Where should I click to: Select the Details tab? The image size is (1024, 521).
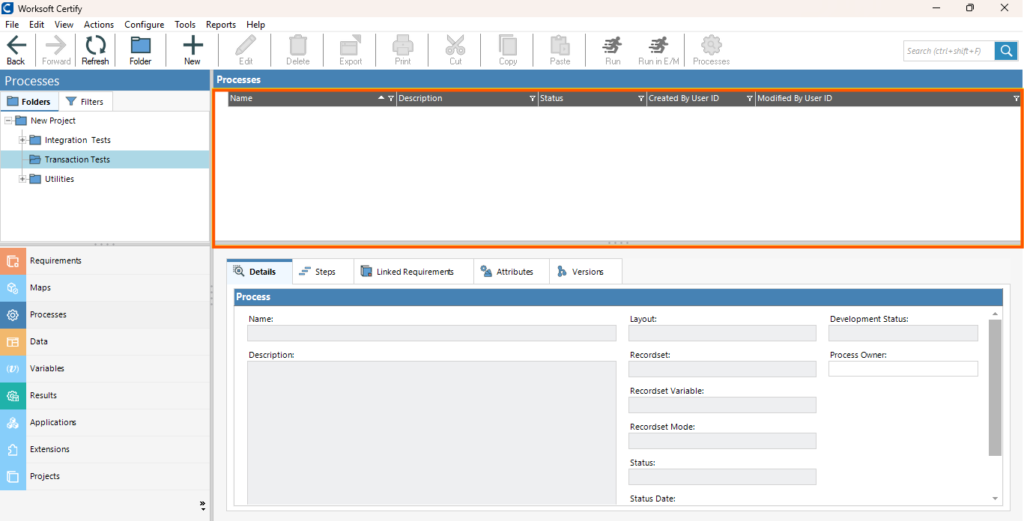click(x=259, y=272)
